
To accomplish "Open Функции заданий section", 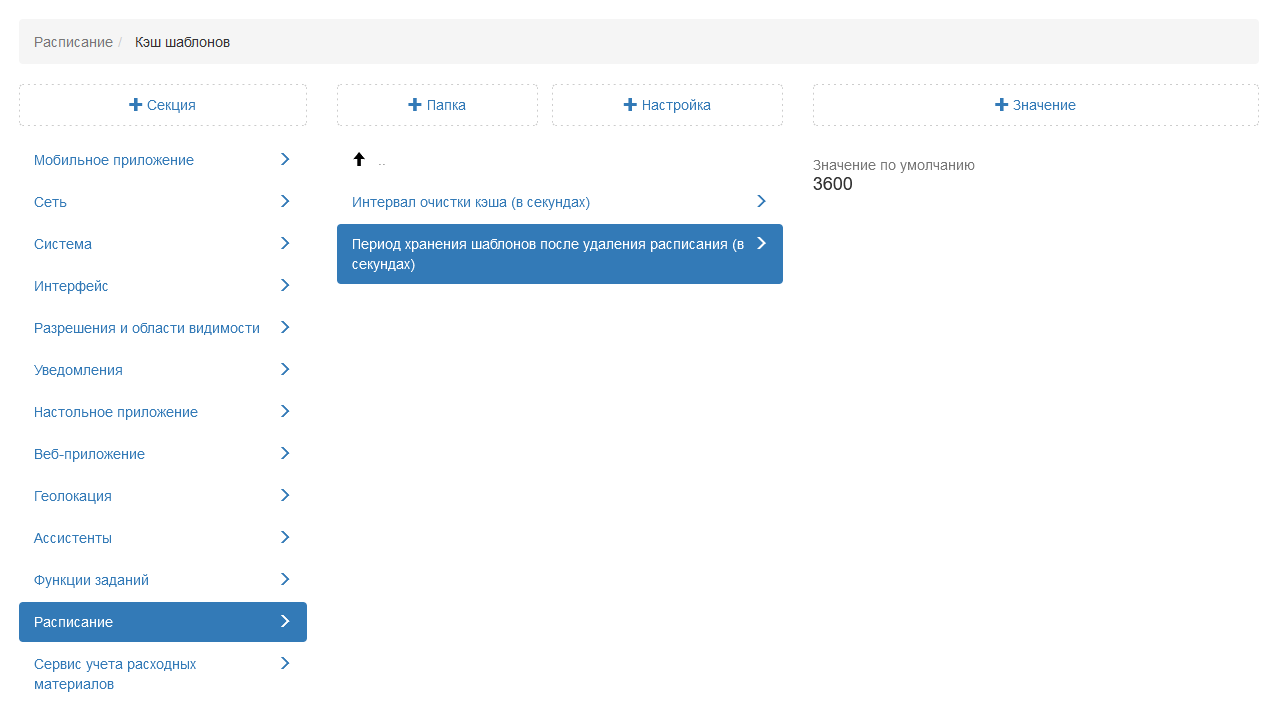I will [x=91, y=580].
